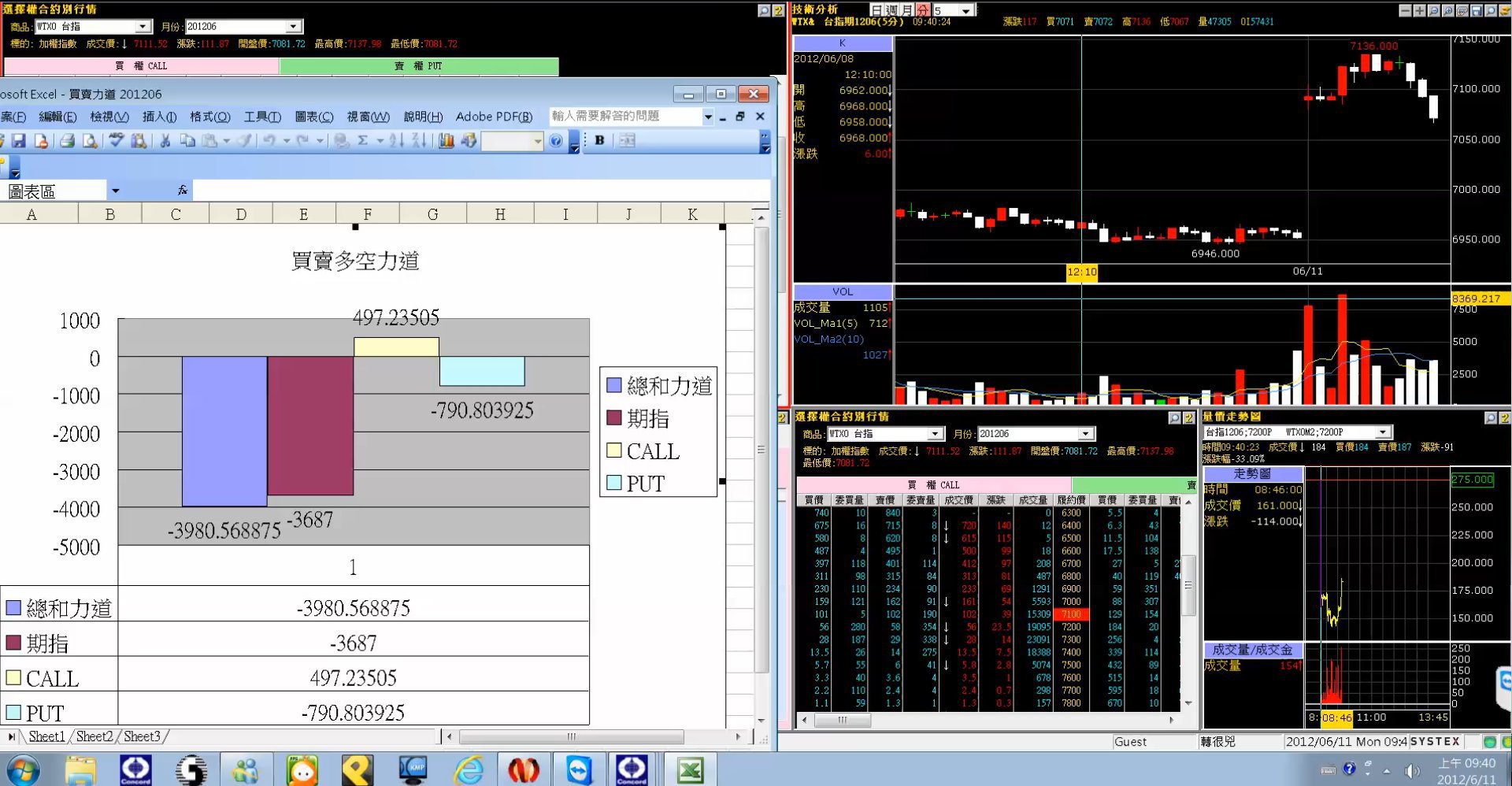Select the 7100 strike price row

988,614
